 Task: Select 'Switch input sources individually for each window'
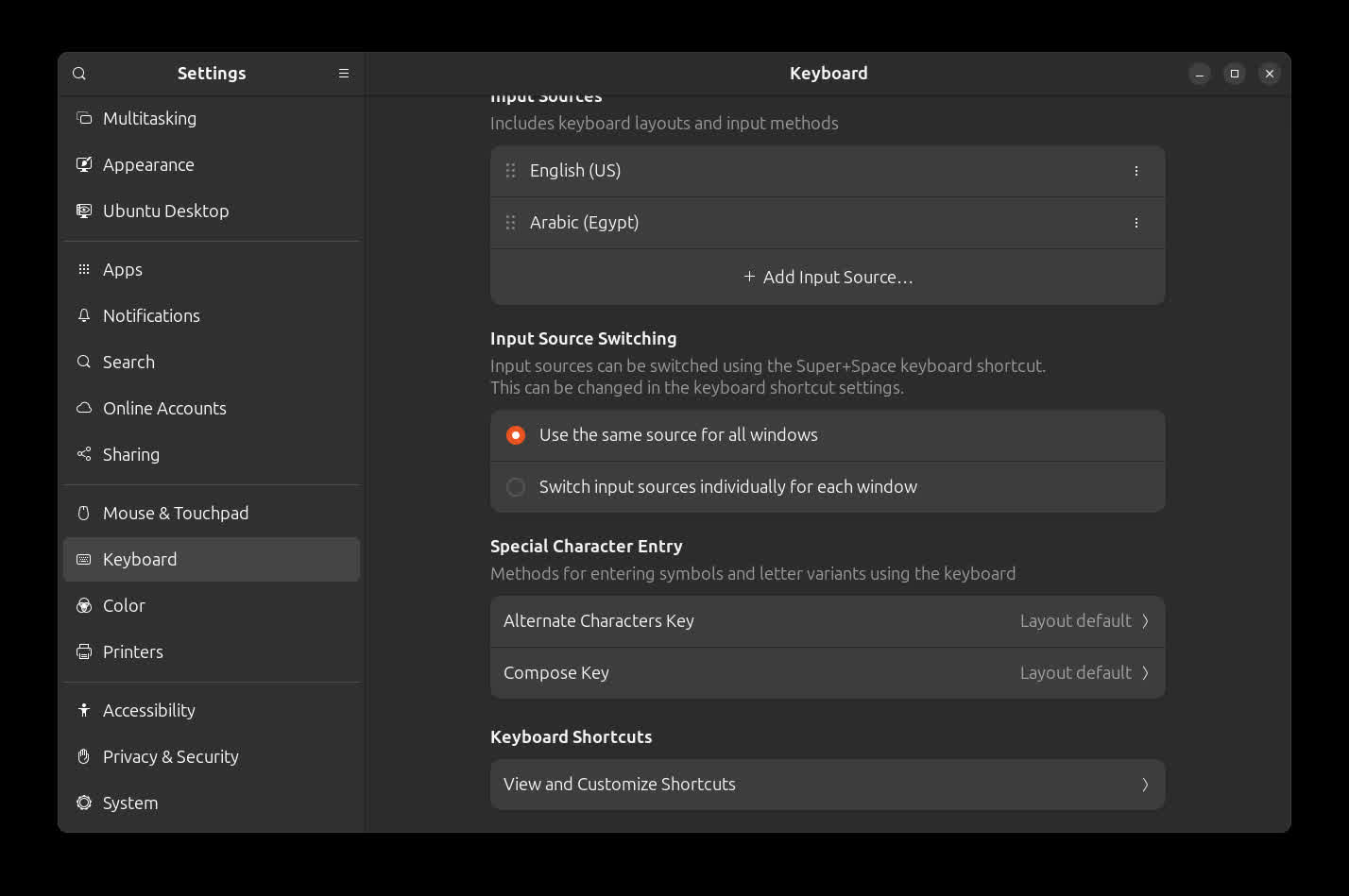click(x=516, y=487)
